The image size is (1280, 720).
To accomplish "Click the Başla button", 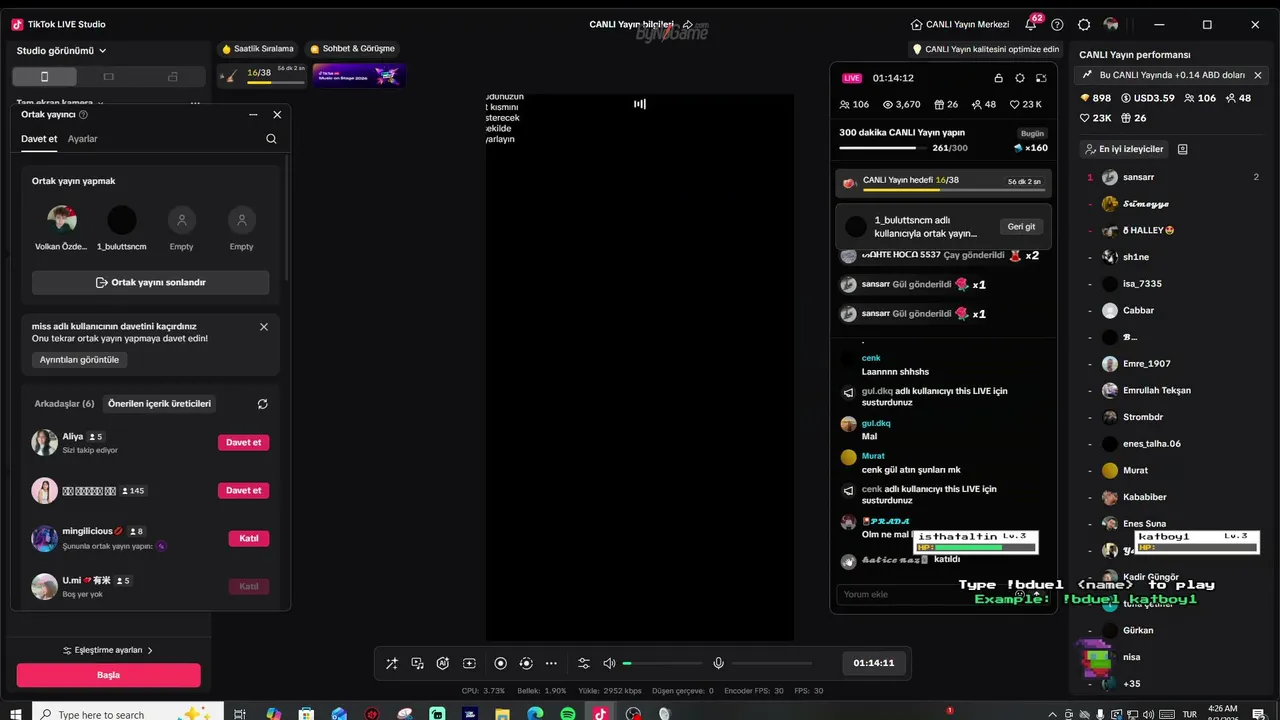I will click(108, 675).
